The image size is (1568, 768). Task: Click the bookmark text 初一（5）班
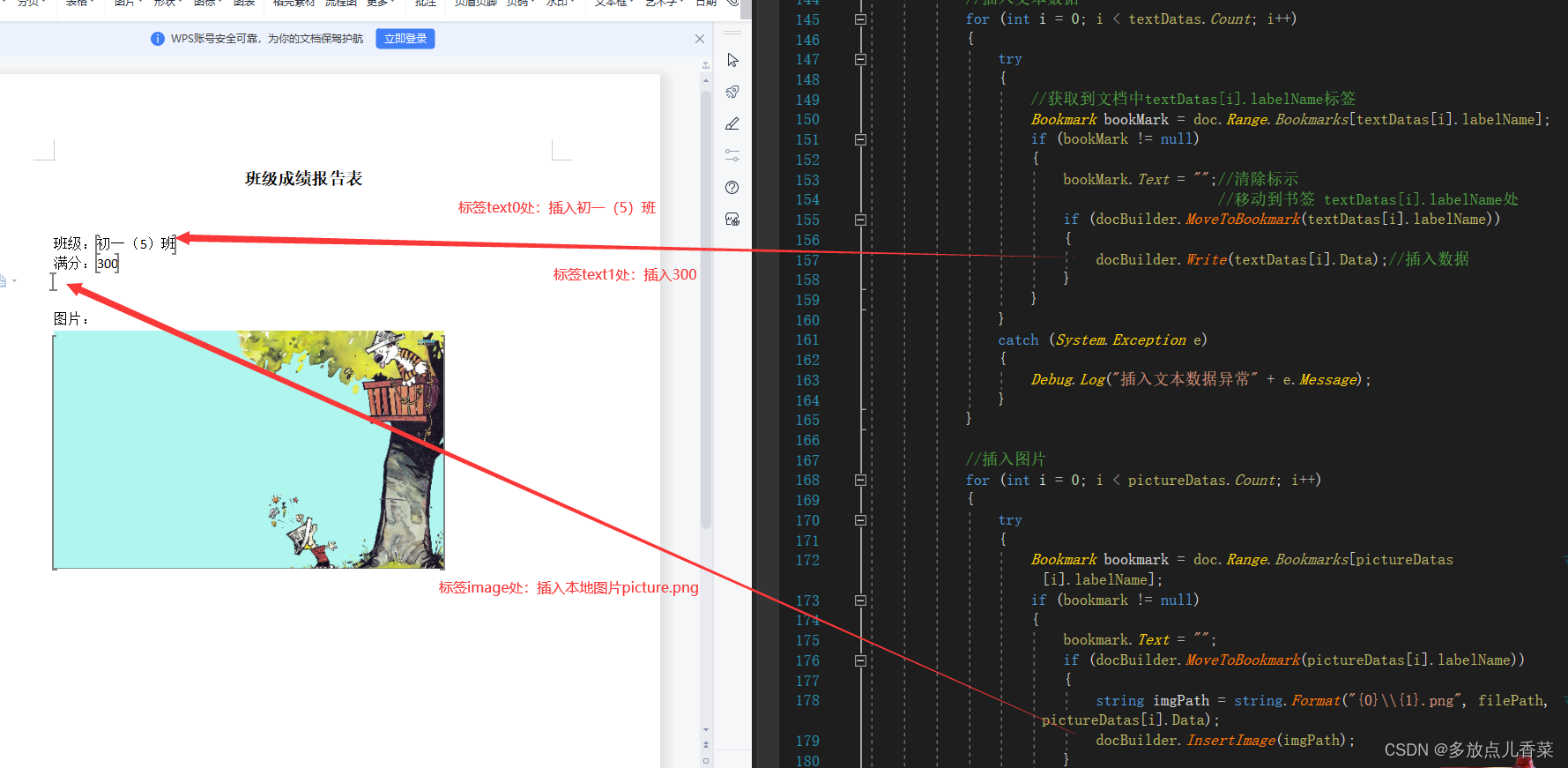tap(137, 243)
